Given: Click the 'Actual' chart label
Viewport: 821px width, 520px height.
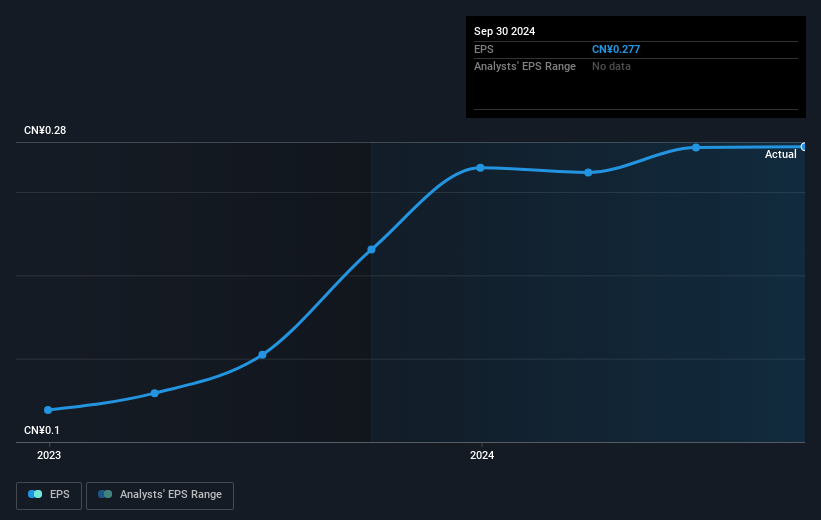Looking at the screenshot, I should (x=781, y=154).
